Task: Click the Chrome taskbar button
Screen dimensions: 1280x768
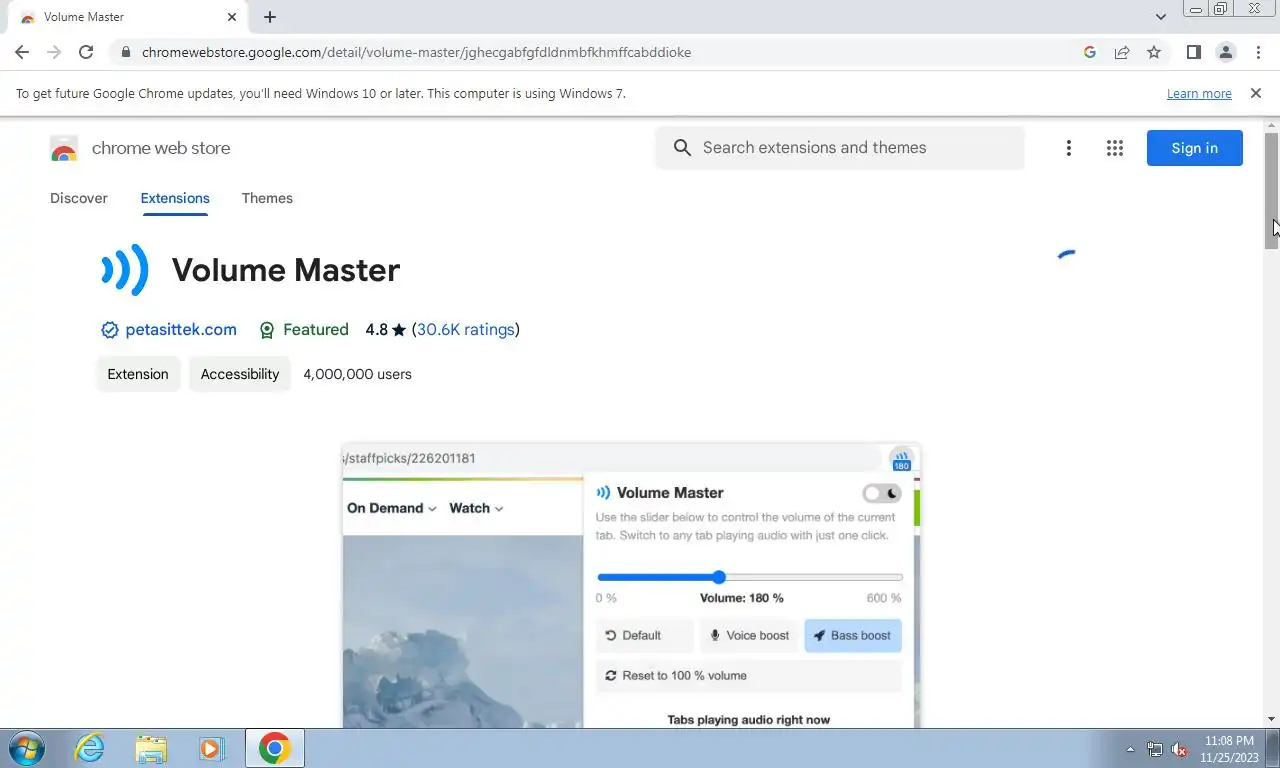Action: tap(274, 748)
